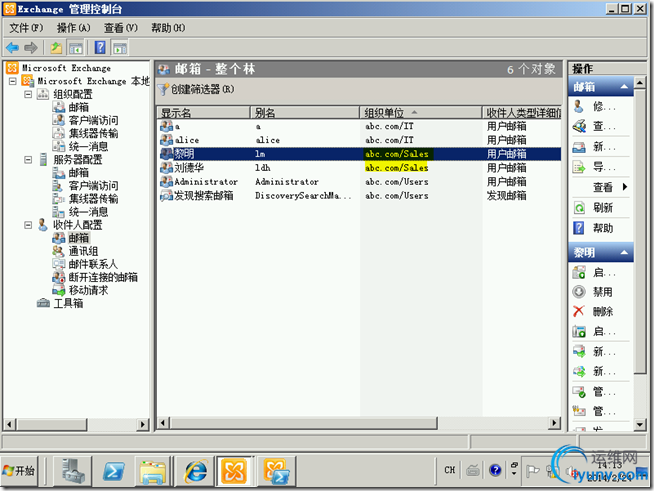This screenshot has height=491, width=654.
Task: Select 断开连接的邮箱 in the tree
Action: pos(103,277)
